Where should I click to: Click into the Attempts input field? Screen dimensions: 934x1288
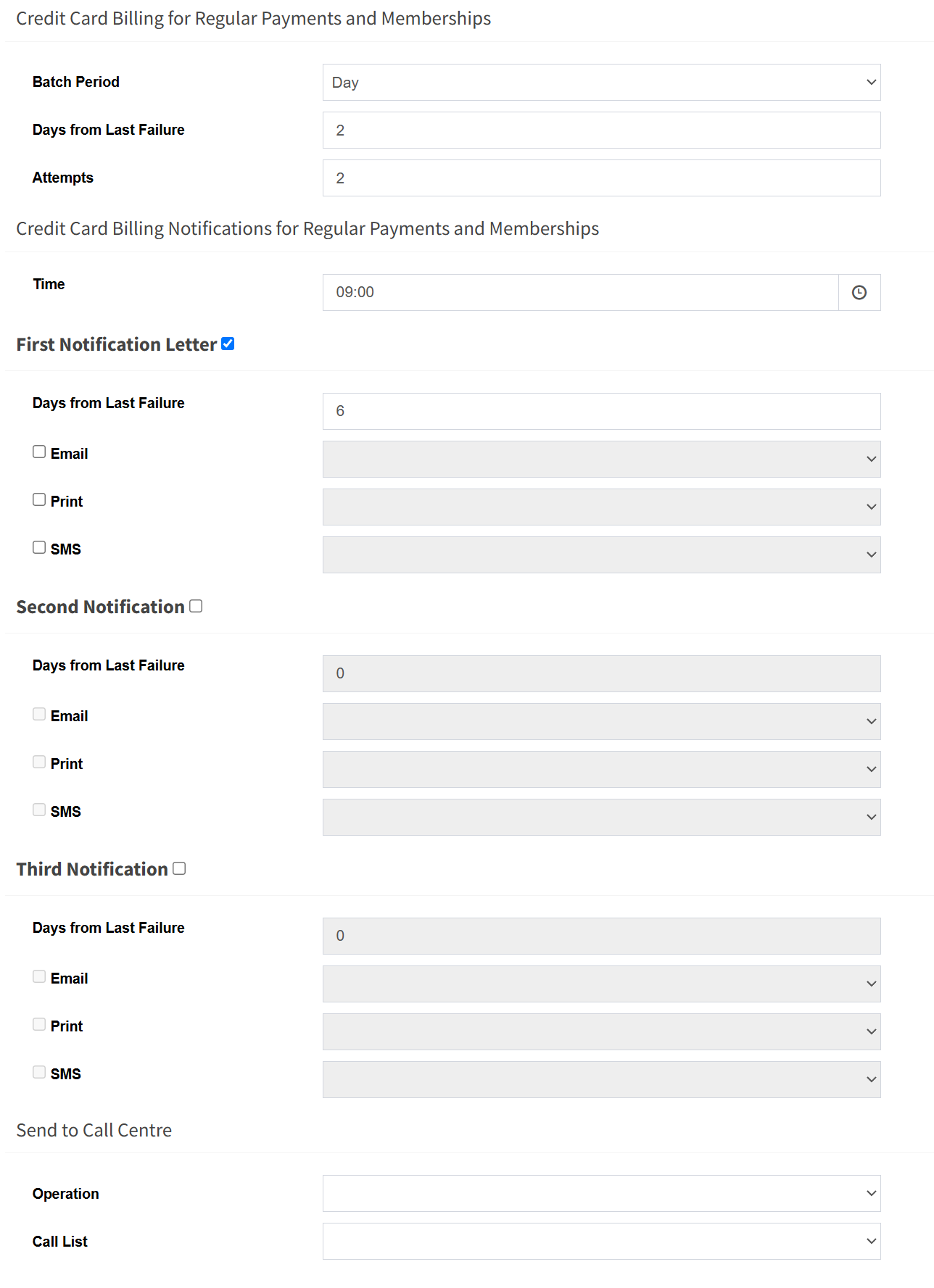(602, 178)
